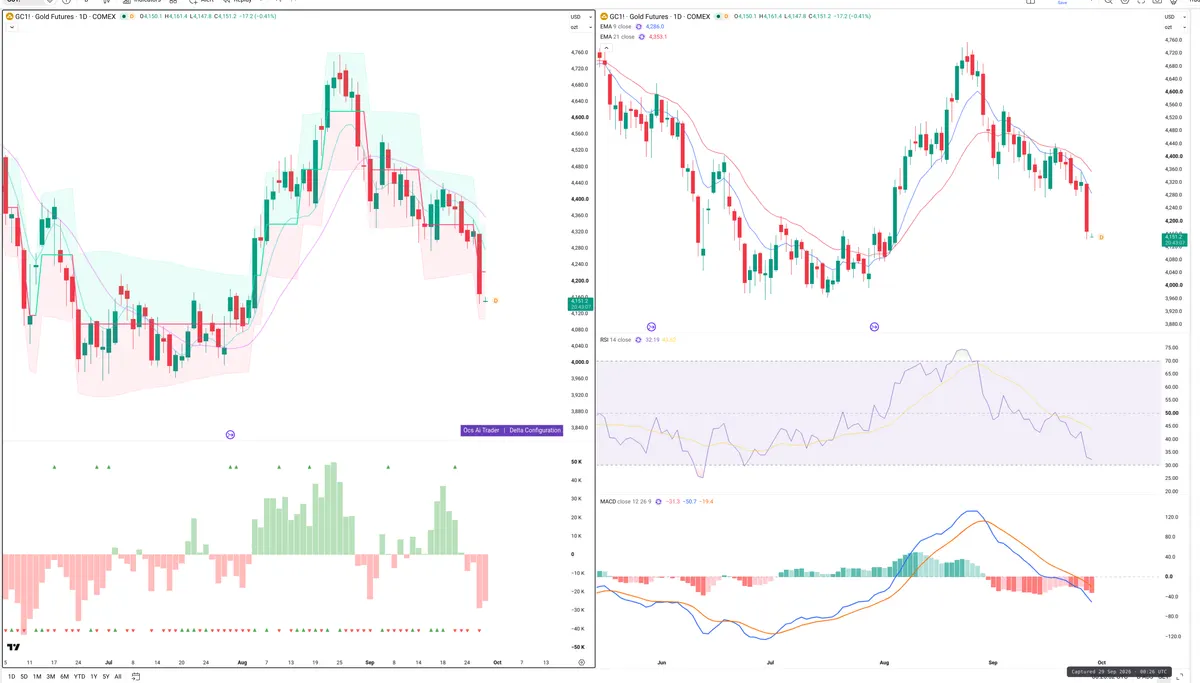
Task: Select the EMA 9 close legend
Action: (617, 27)
